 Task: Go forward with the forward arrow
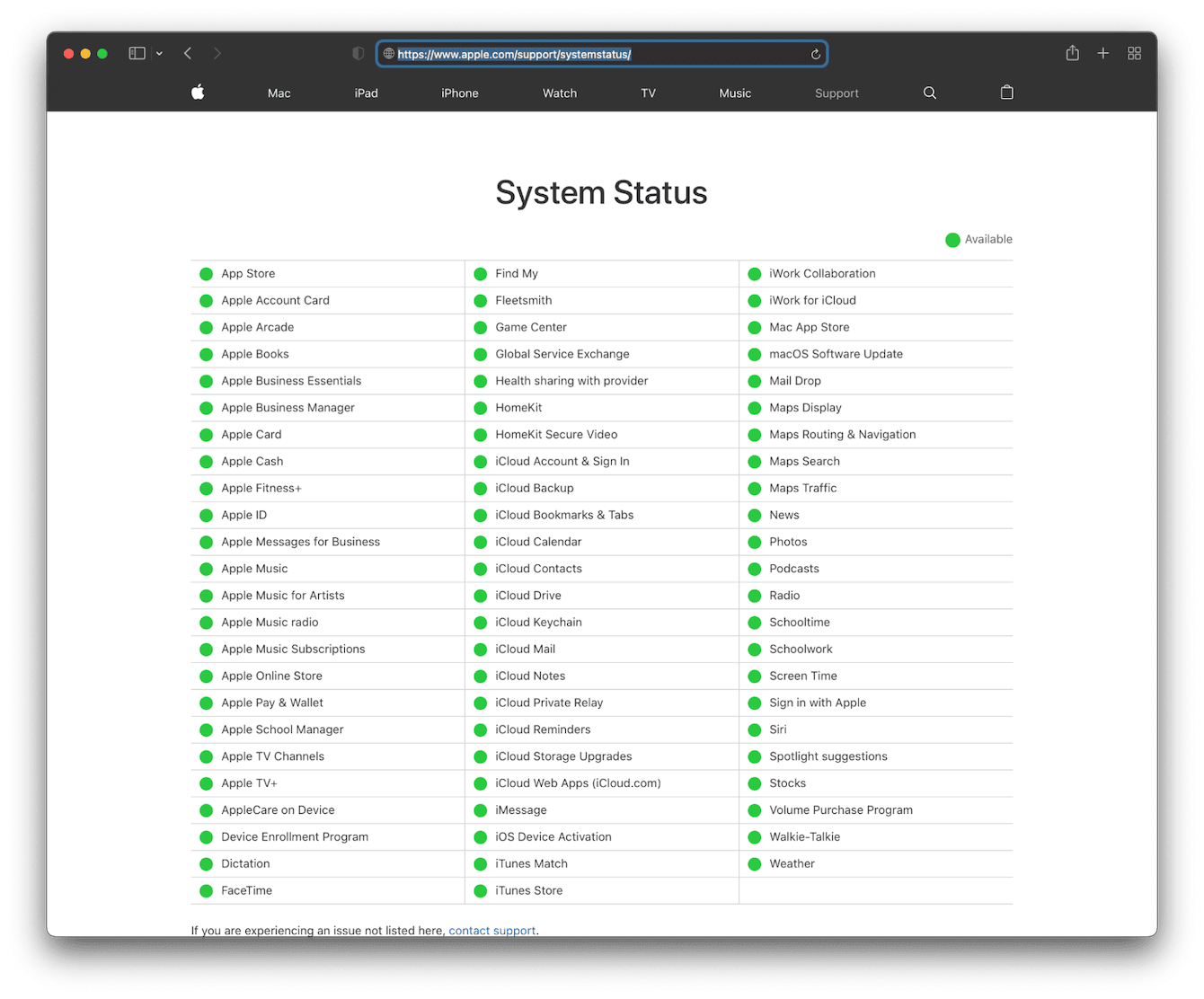click(x=217, y=54)
